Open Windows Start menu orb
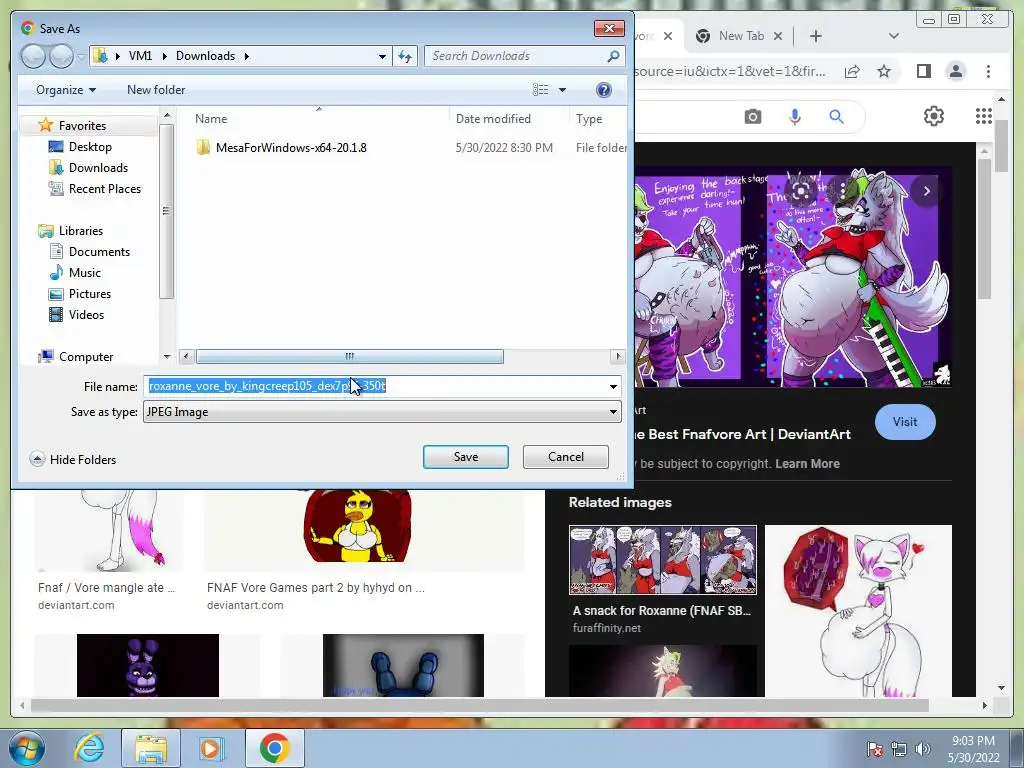The height and width of the screenshot is (768, 1024). 27,748
